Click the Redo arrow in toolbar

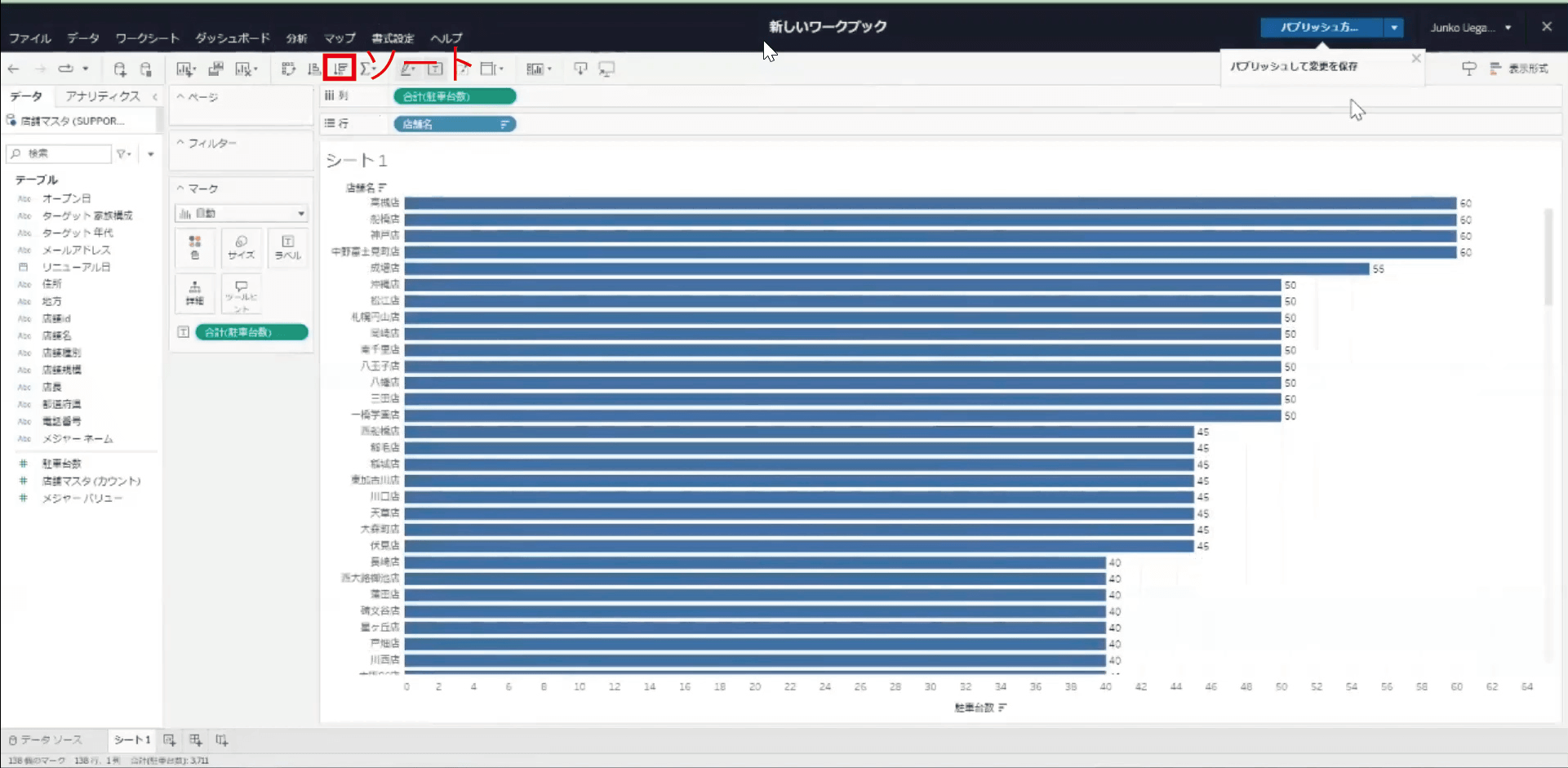point(41,69)
